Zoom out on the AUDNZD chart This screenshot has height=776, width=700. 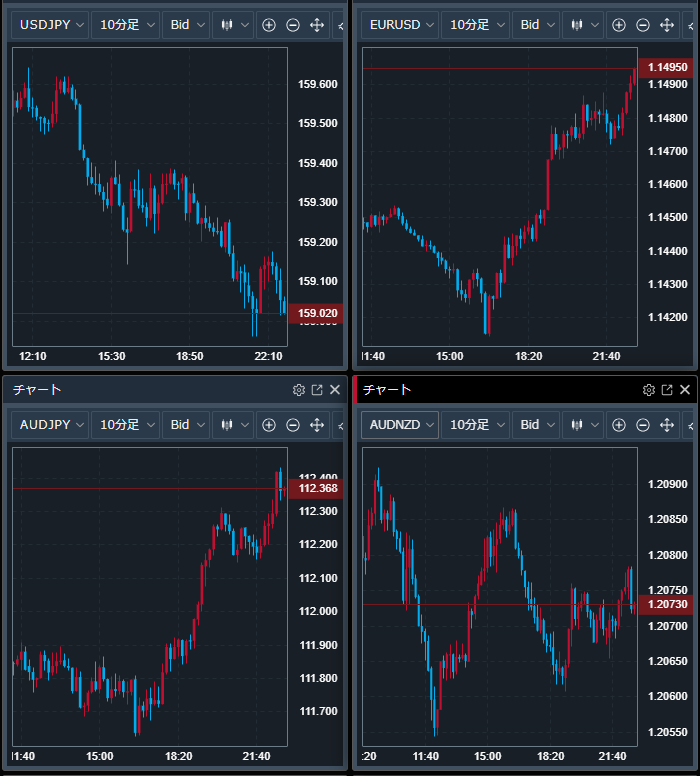coord(643,425)
